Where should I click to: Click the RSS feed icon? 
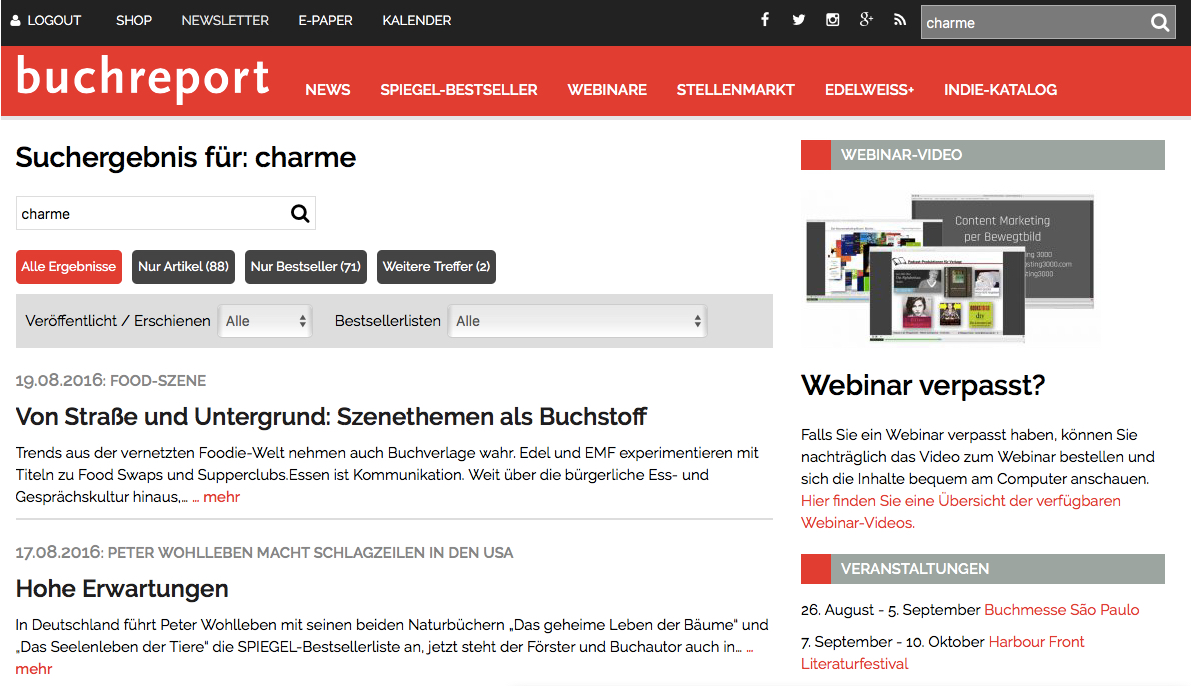[900, 20]
